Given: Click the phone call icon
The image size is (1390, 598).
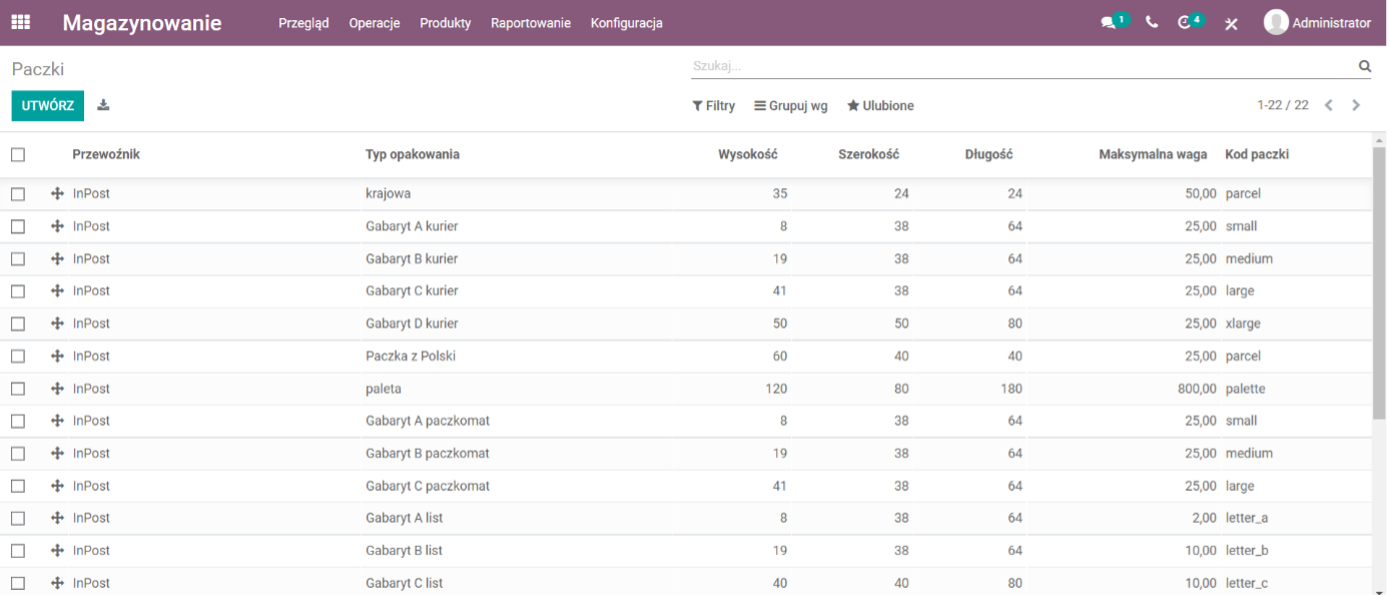Looking at the screenshot, I should 1152,22.
